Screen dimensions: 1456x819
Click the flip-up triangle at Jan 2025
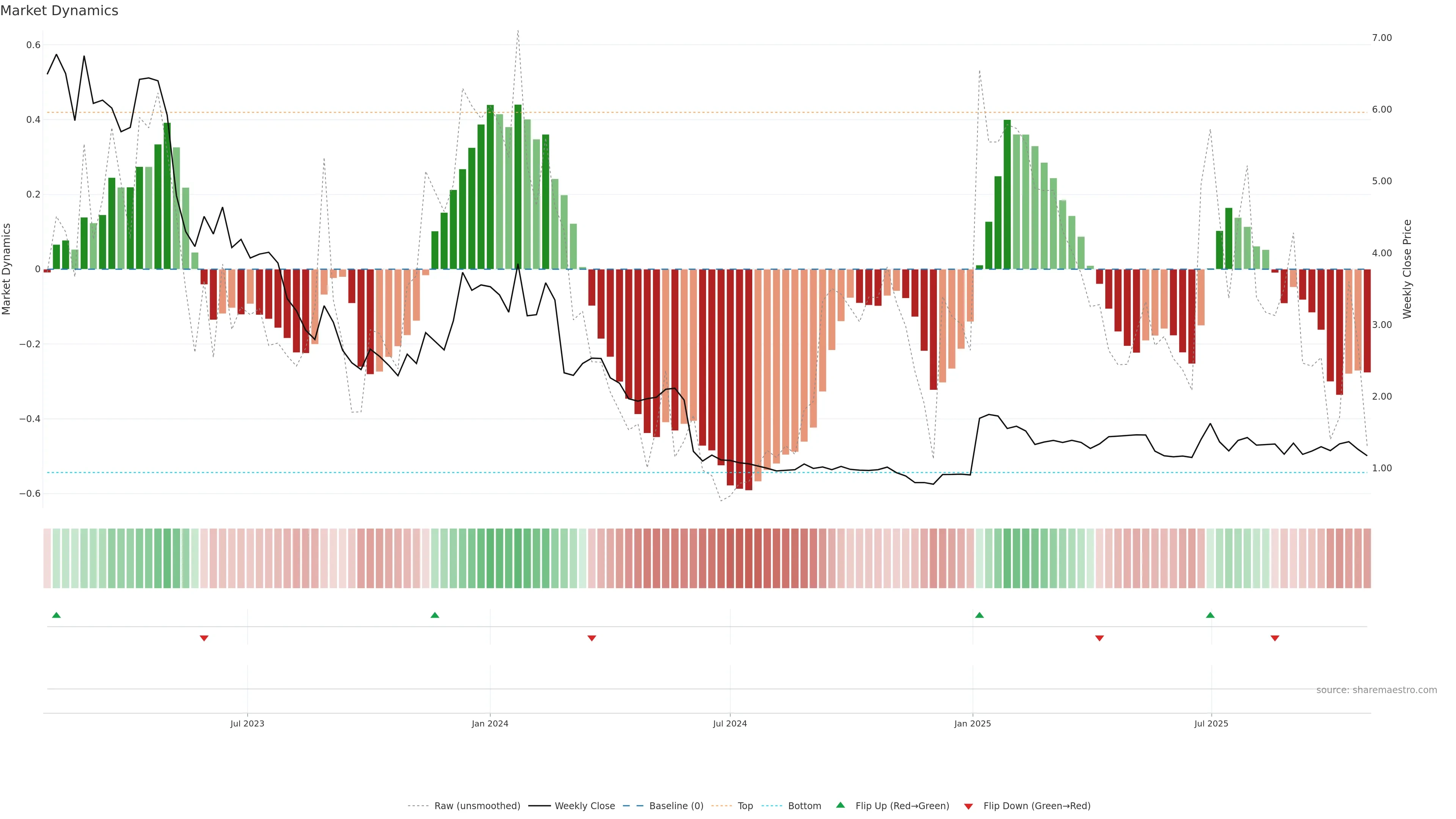[979, 615]
